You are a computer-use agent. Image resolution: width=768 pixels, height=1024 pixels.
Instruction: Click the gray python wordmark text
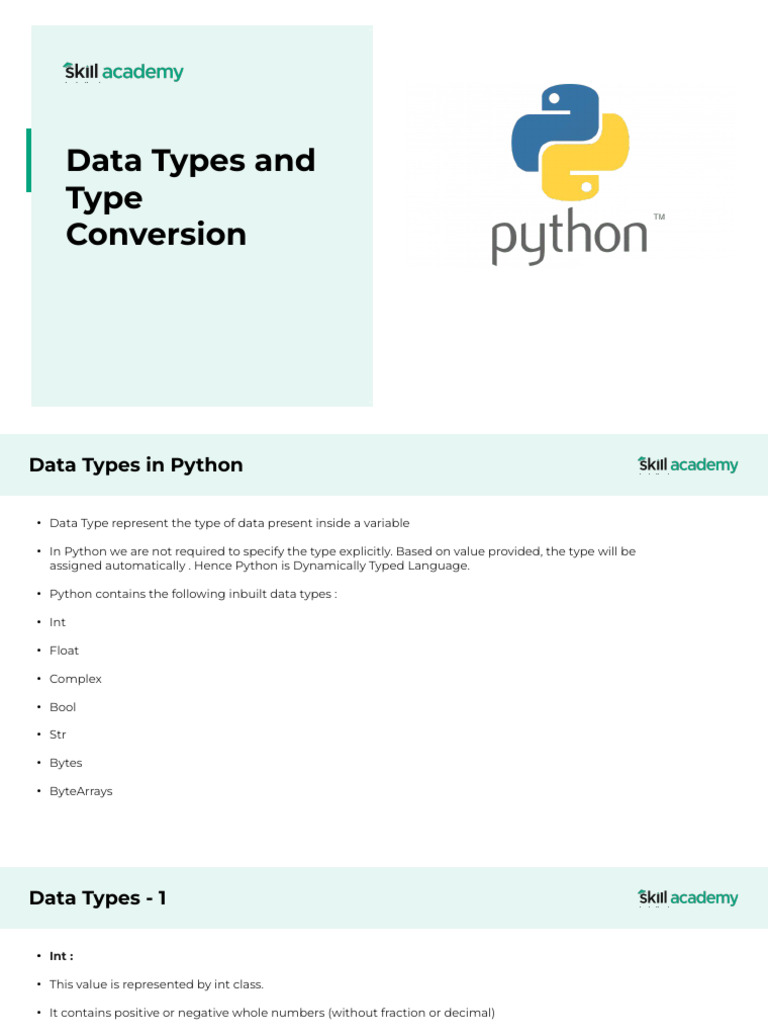569,238
